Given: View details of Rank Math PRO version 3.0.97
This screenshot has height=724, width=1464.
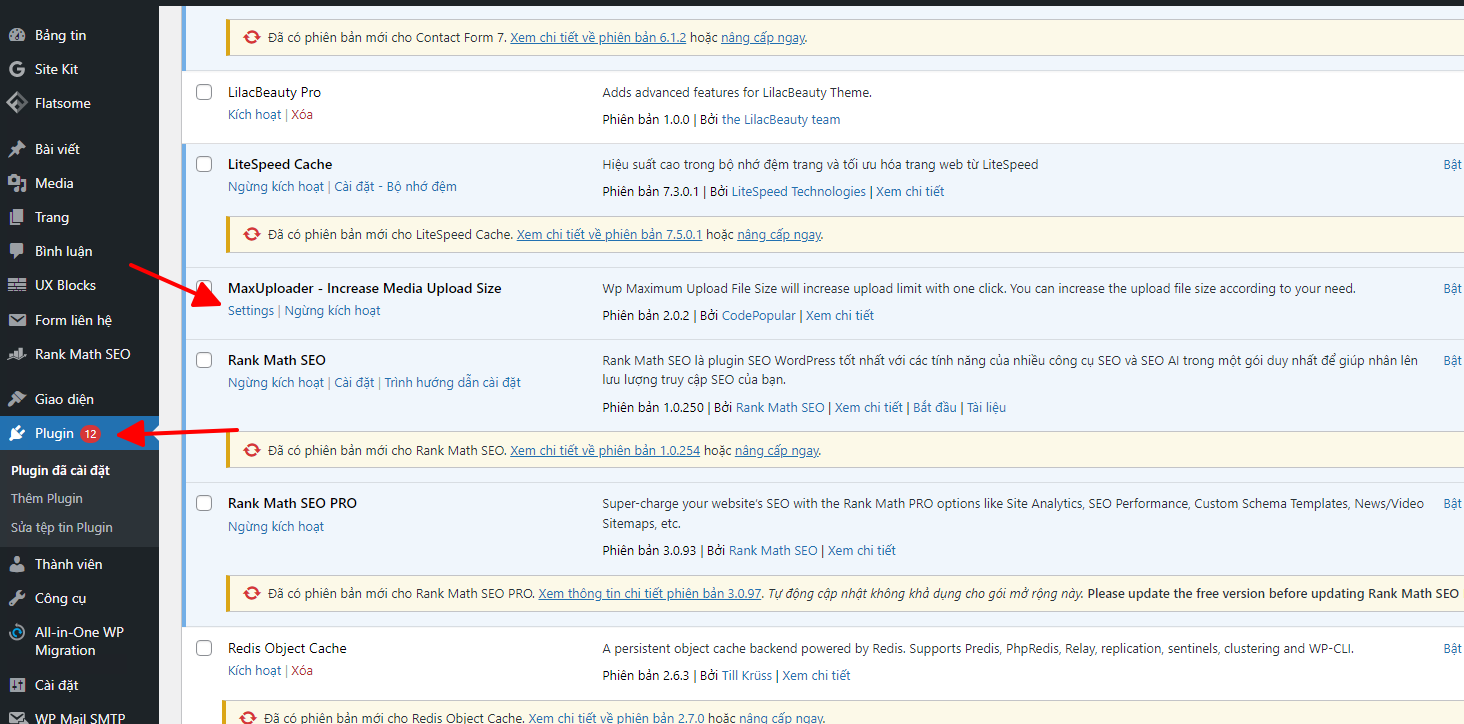Looking at the screenshot, I should click(651, 593).
